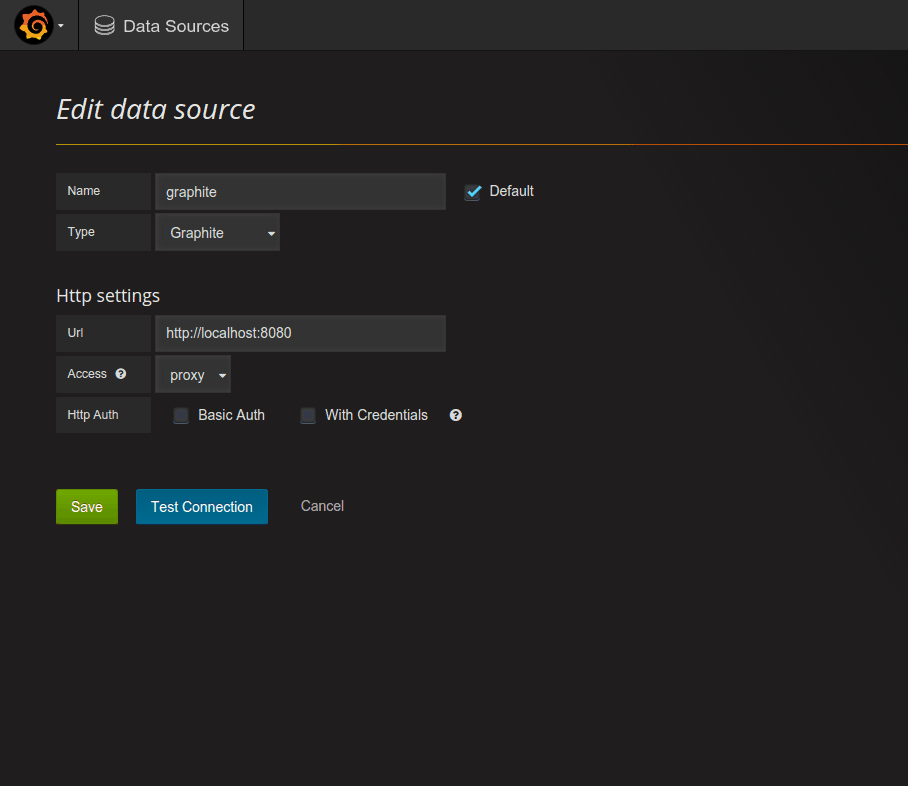
Task: Click the Data Sources database icon
Action: point(104,26)
